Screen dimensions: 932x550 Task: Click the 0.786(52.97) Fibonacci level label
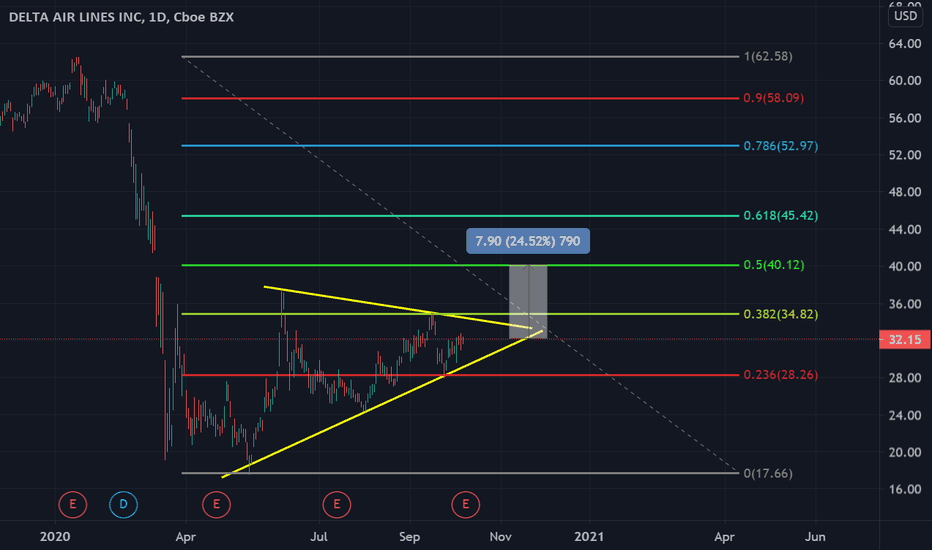[780, 146]
